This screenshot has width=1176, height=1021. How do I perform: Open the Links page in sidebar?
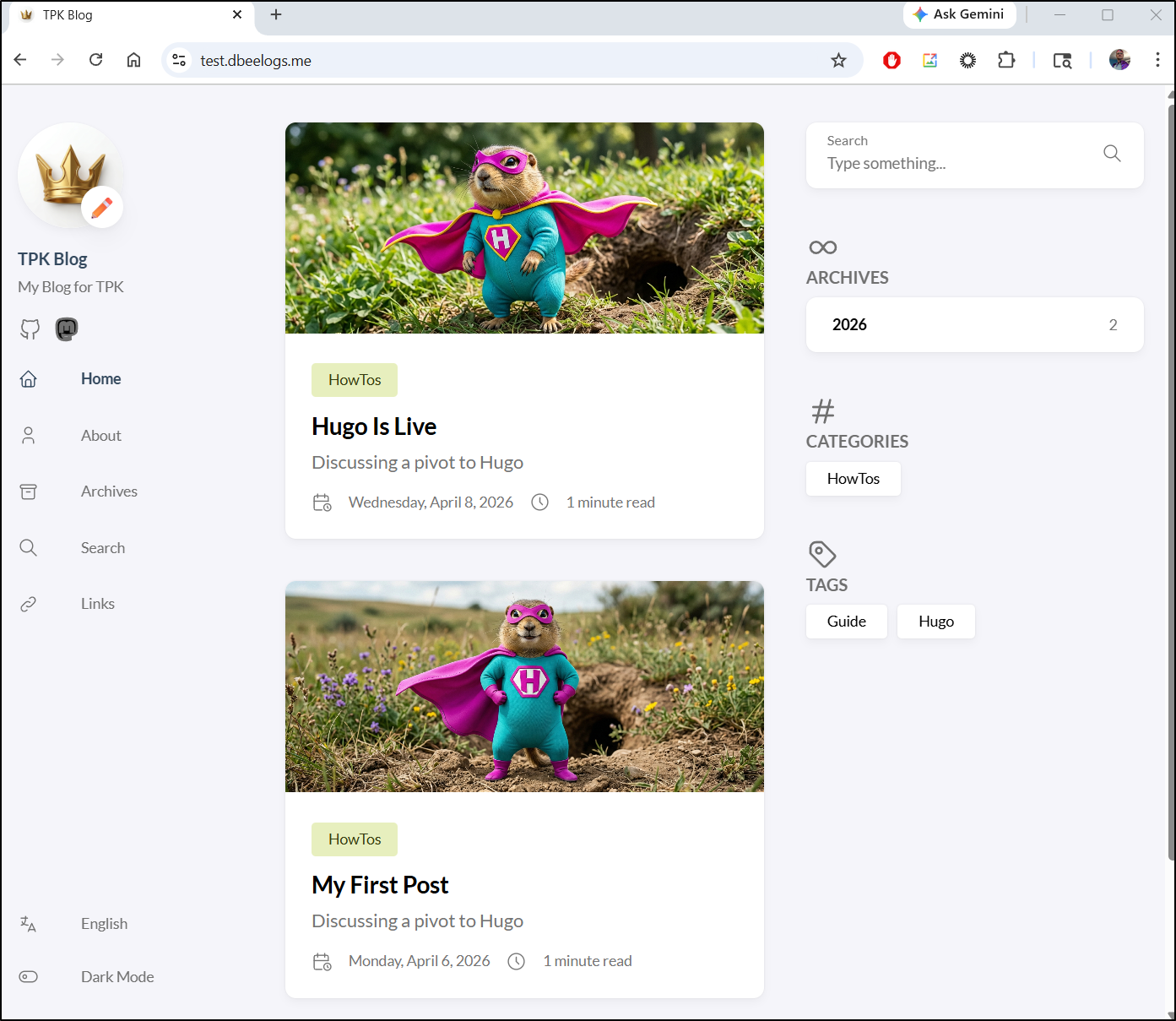[98, 604]
